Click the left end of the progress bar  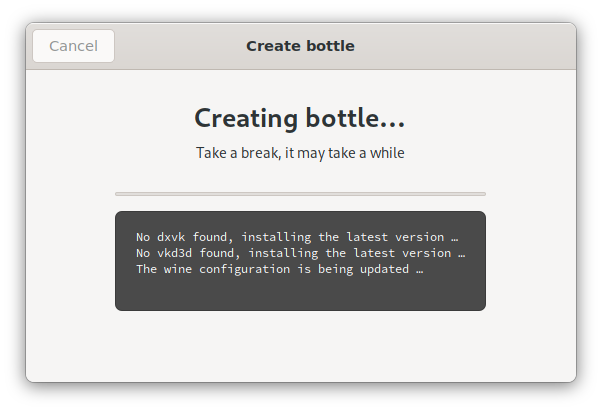[119, 193]
